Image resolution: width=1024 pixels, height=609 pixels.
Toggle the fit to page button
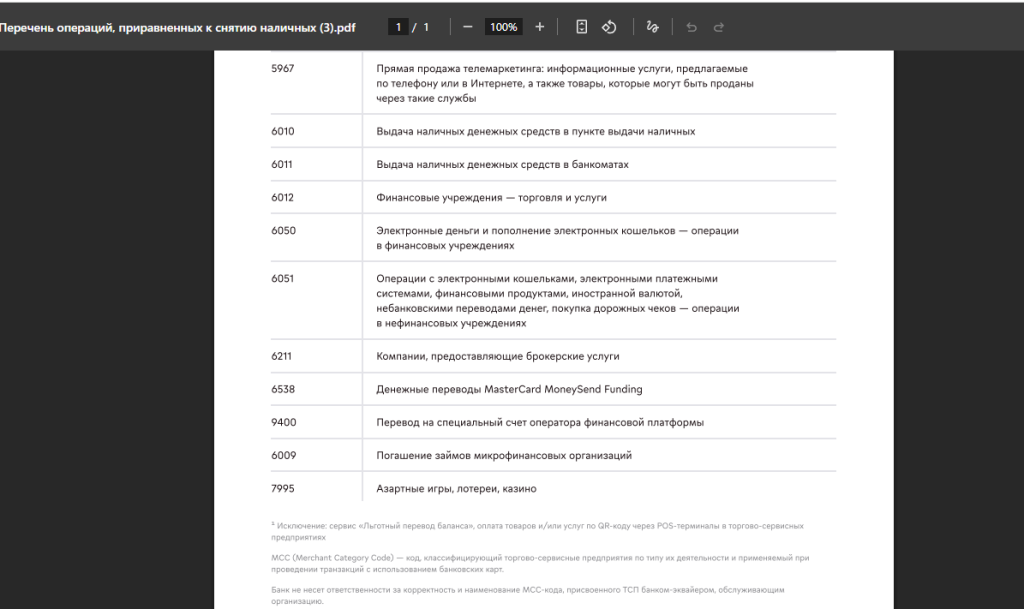[x=582, y=27]
